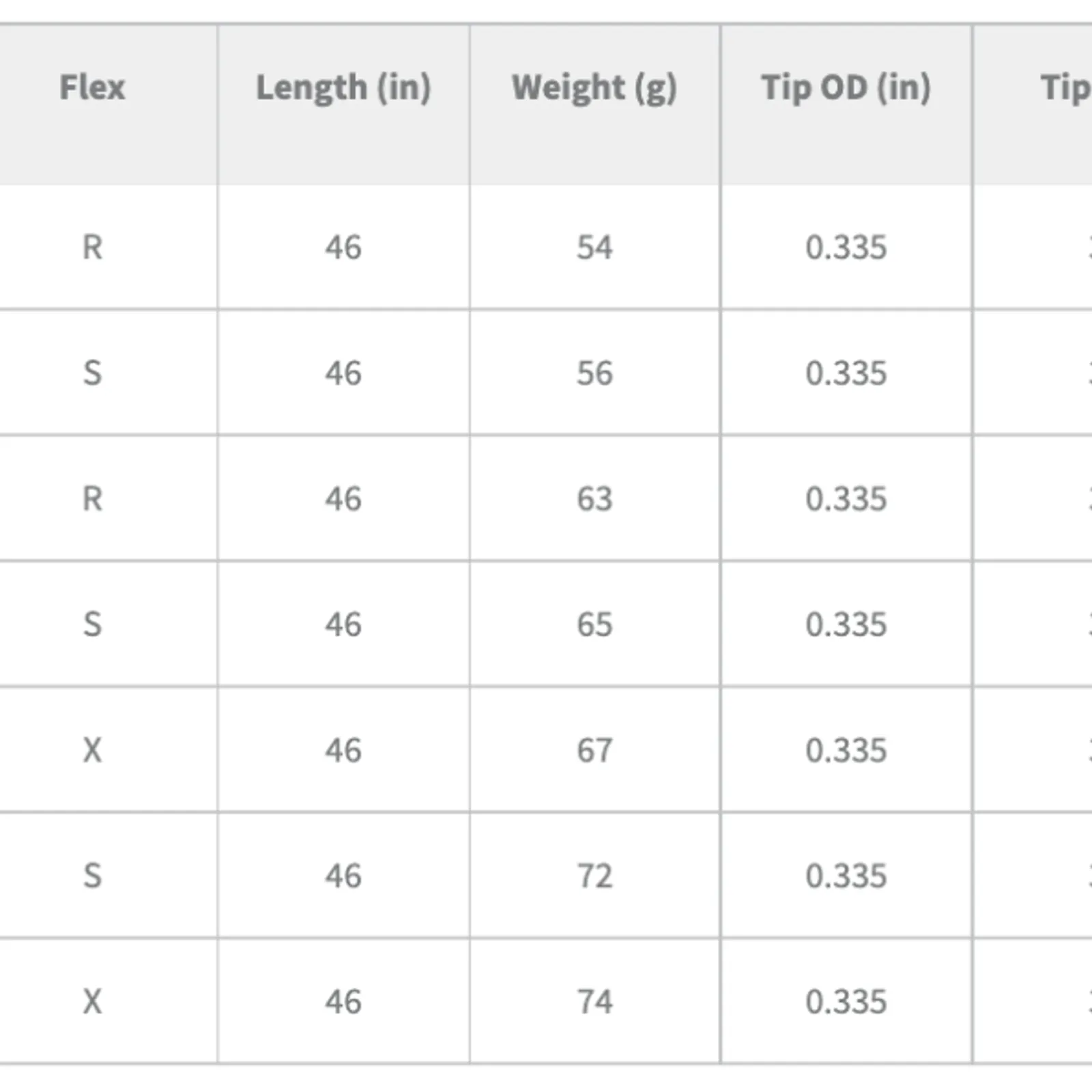
Task: Select the weight cell showing 72
Action: (594, 876)
